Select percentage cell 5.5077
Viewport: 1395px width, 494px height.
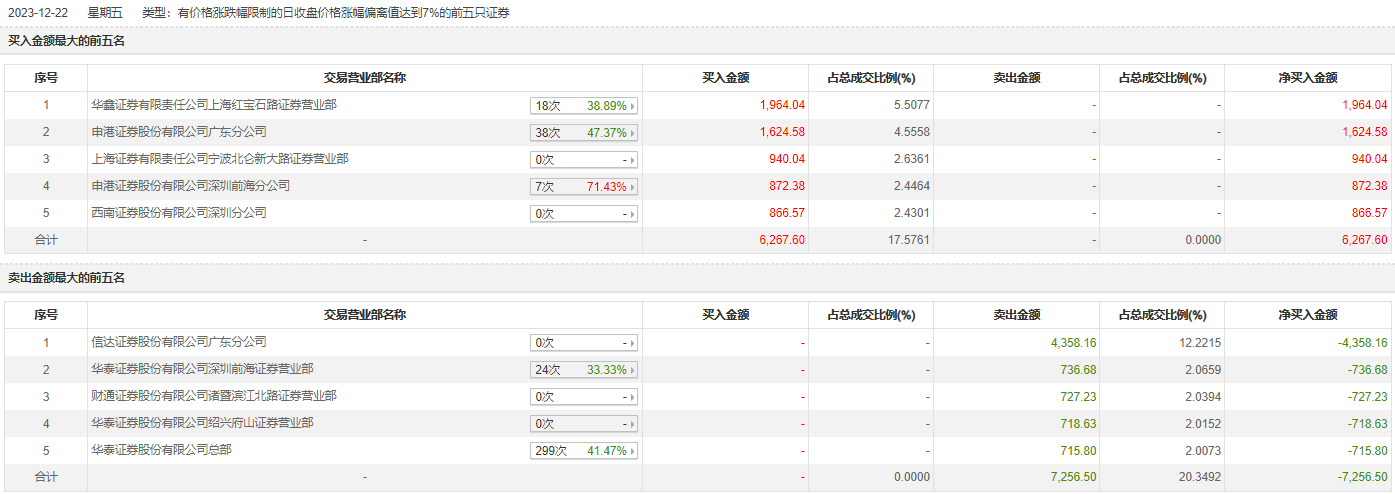pyautogui.click(x=910, y=104)
